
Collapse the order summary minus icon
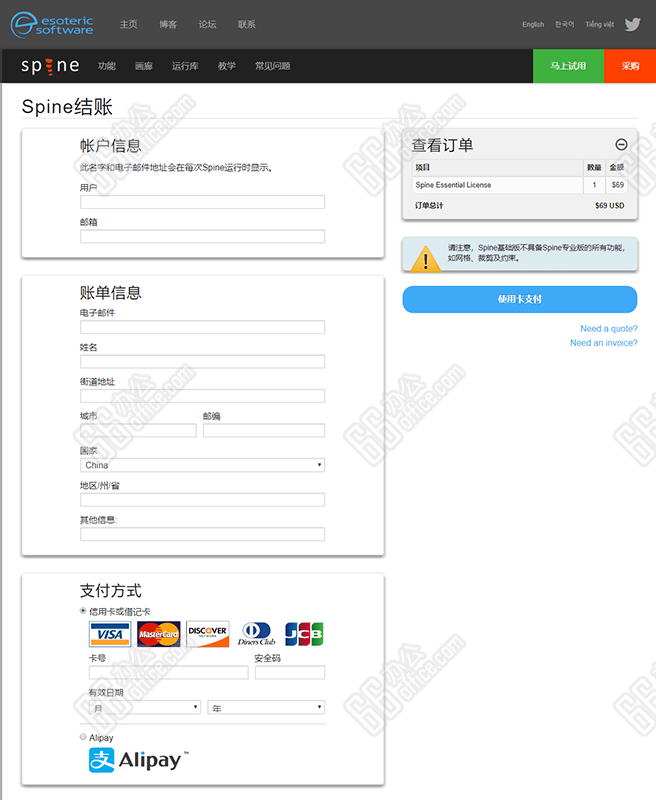click(x=621, y=144)
